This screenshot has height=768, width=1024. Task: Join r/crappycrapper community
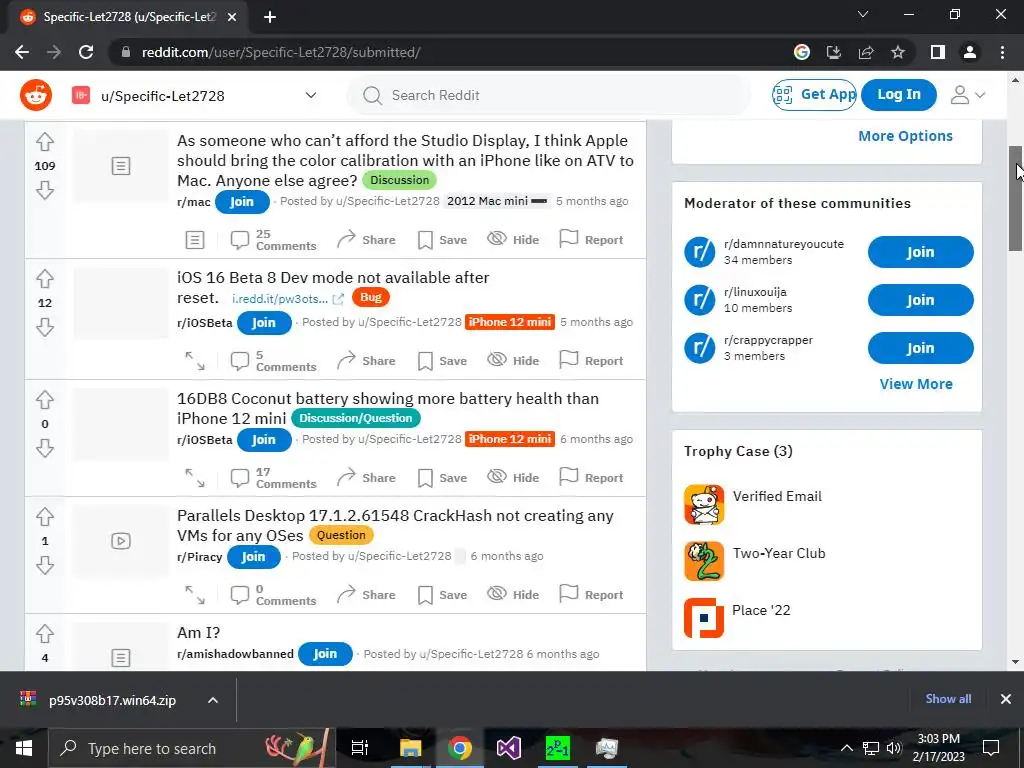coord(920,348)
